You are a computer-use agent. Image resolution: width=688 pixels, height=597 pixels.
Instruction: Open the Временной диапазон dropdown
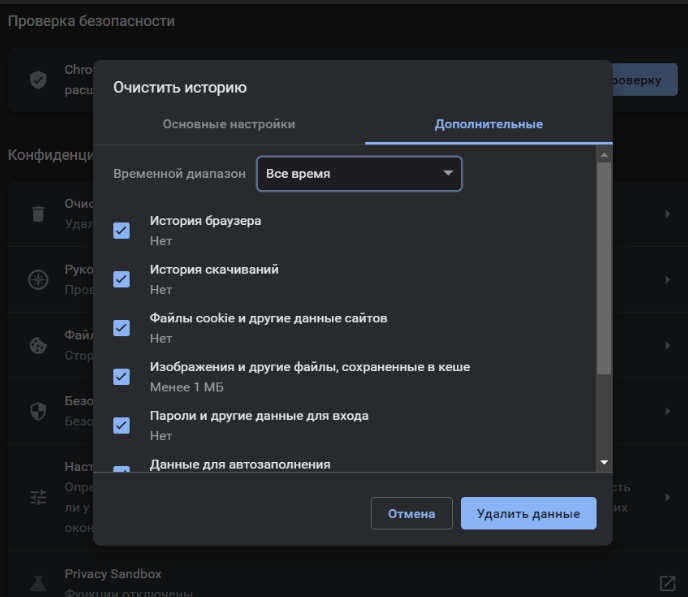(x=359, y=173)
